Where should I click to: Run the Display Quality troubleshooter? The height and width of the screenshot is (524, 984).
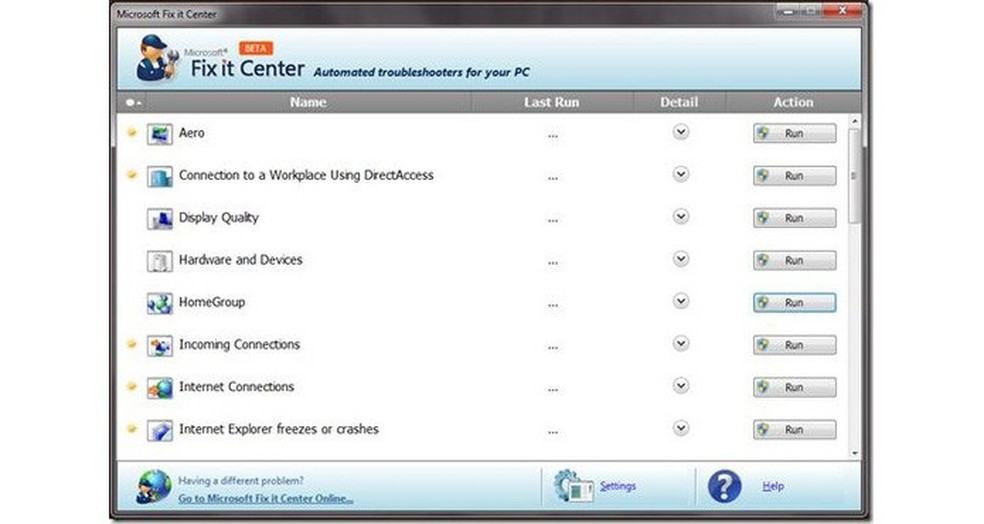pos(794,218)
